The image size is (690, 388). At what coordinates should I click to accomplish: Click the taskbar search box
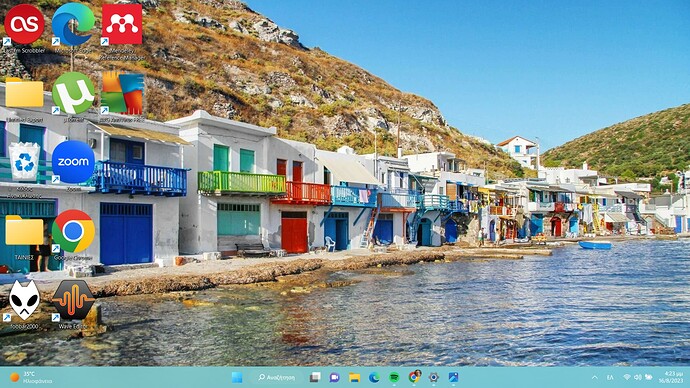coord(277,377)
